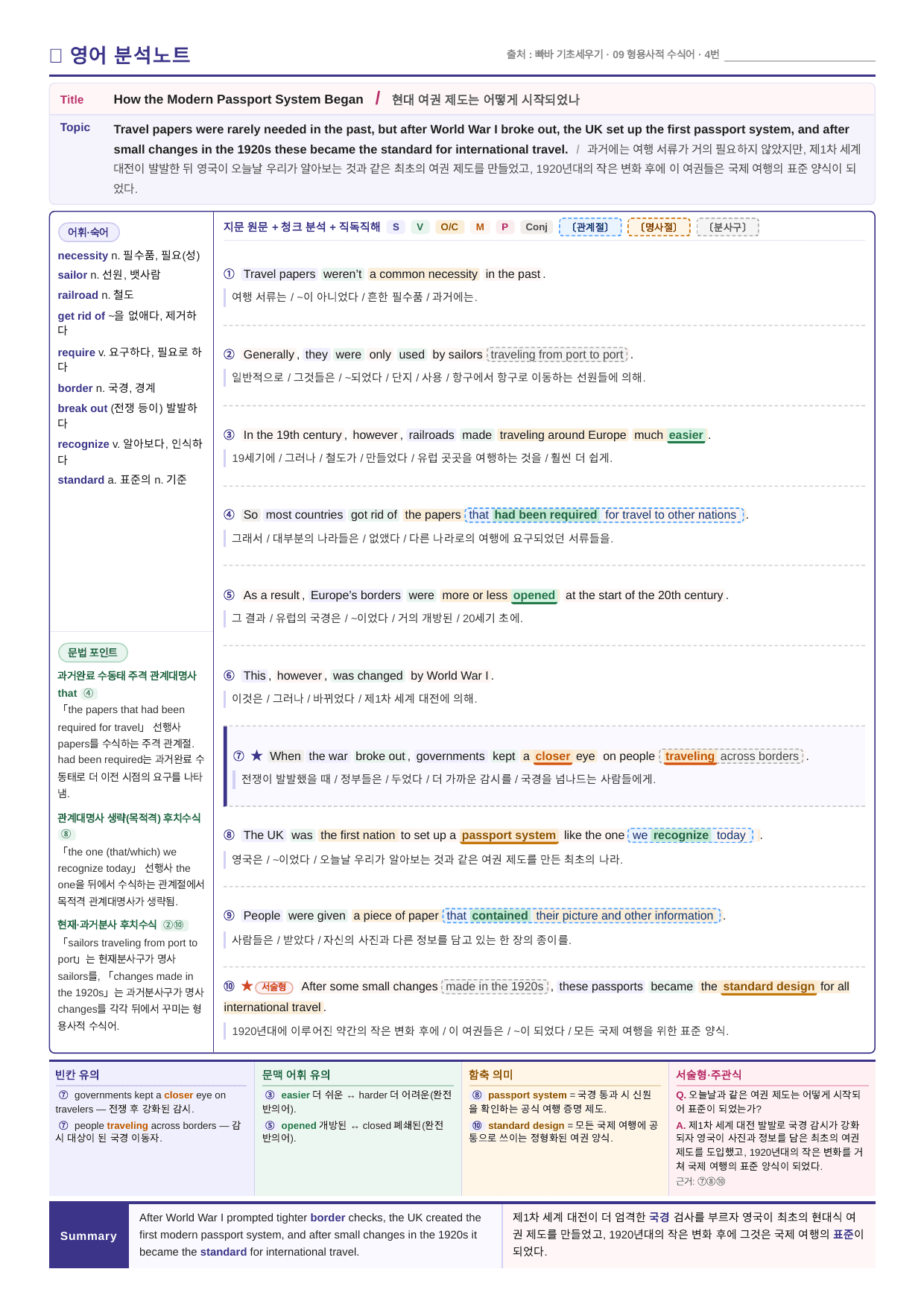This screenshot has width=924, height=1307.
Task: Click the pink P legend chip
Action: (504, 227)
